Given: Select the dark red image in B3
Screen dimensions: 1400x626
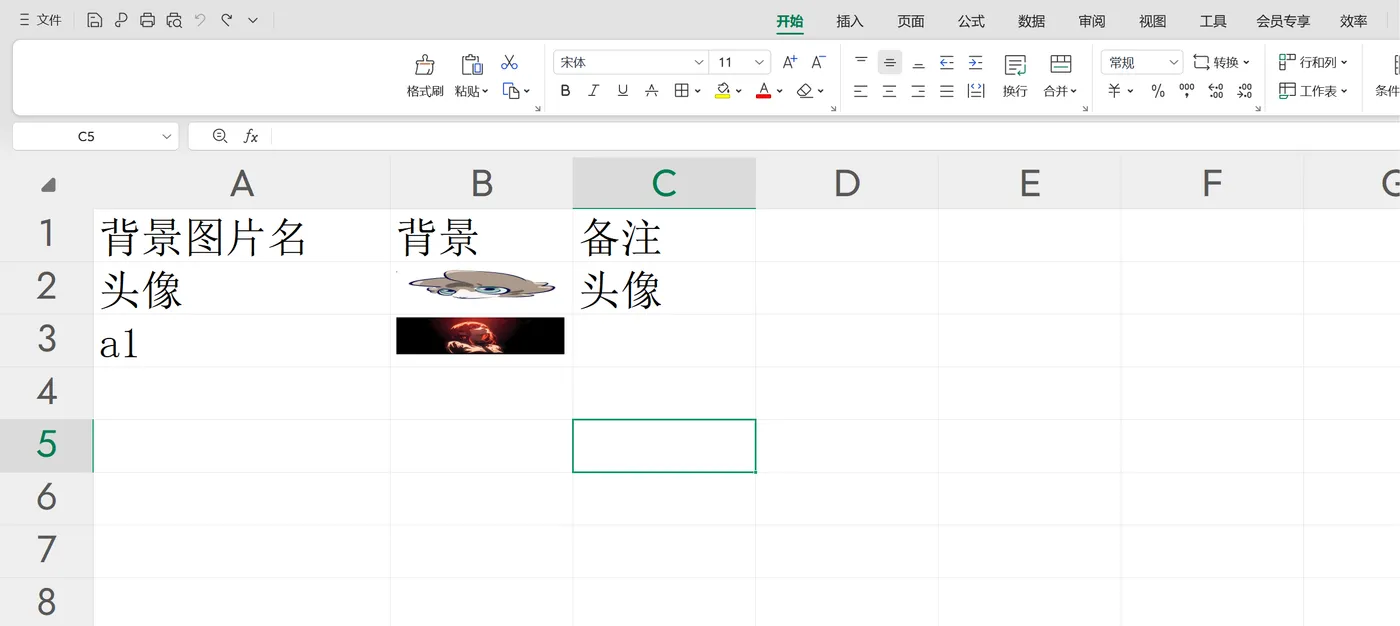Looking at the screenshot, I should (x=480, y=336).
